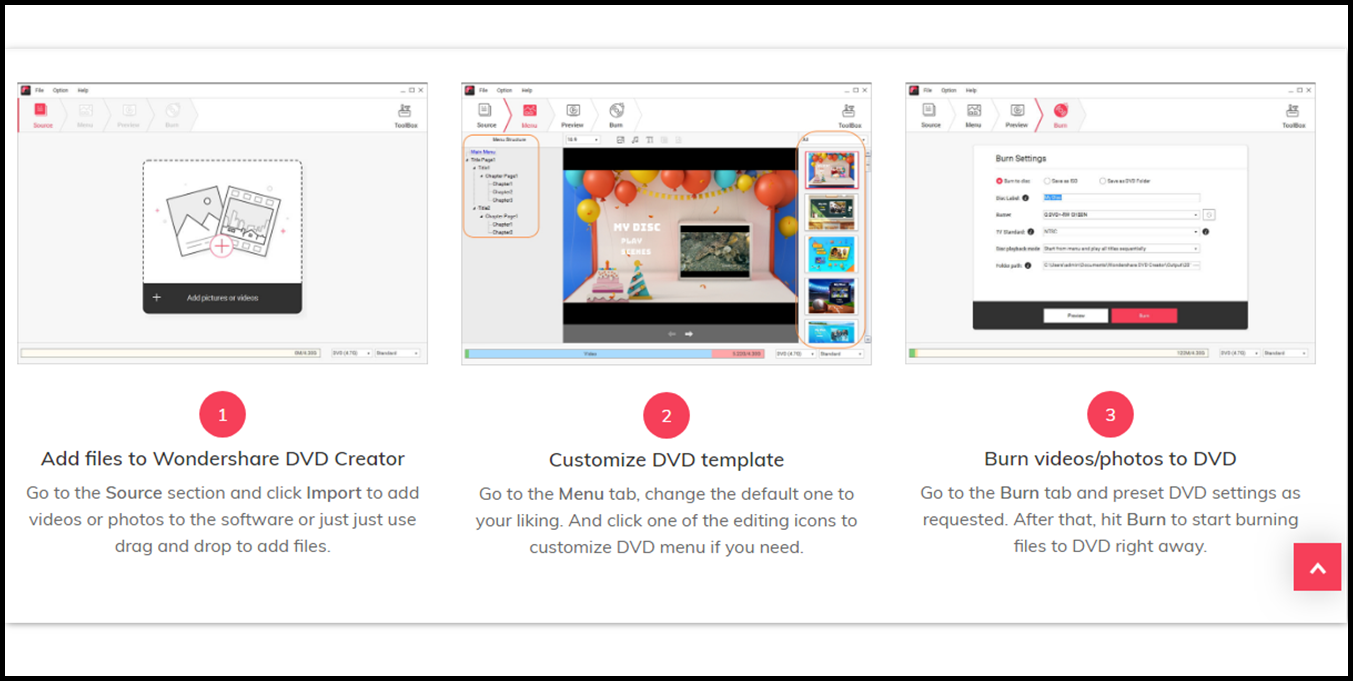Open the aspect ratio dropdown above preview
This screenshot has height=681, width=1353.
(582, 140)
